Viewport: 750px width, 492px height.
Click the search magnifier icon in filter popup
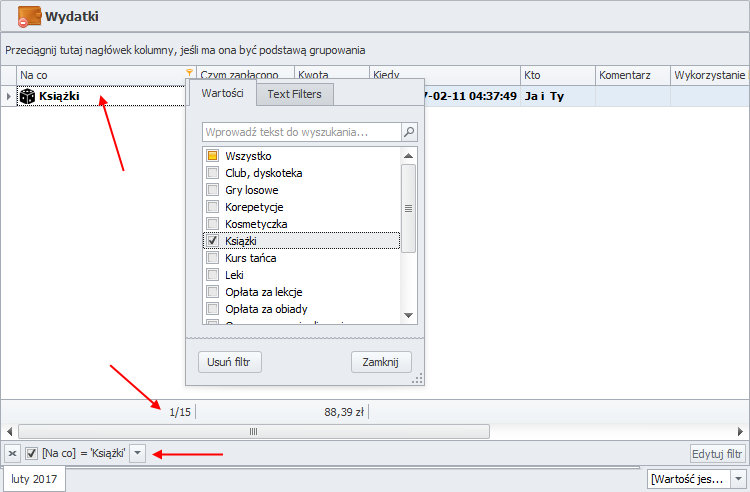click(x=409, y=132)
